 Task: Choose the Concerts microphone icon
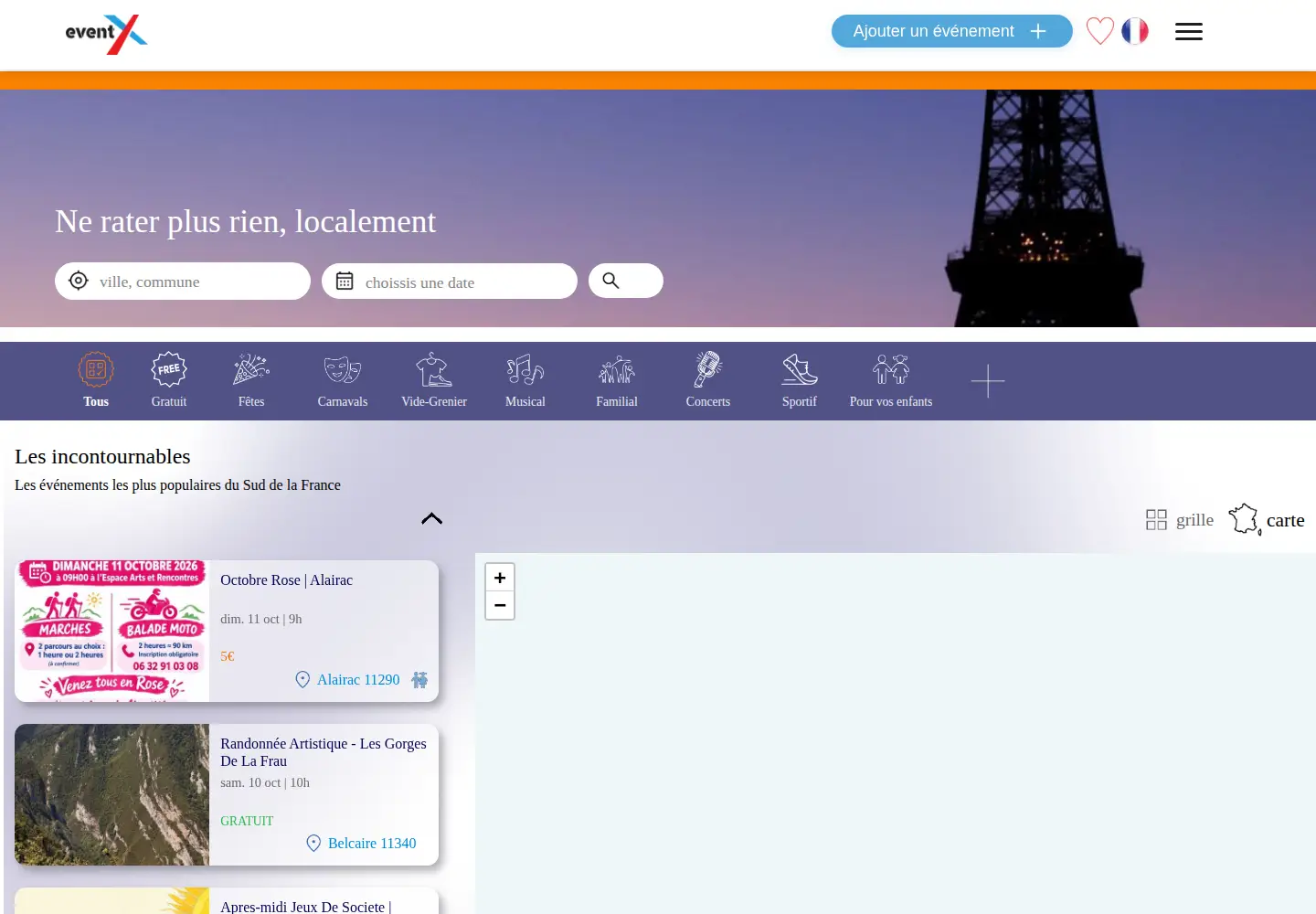click(708, 370)
